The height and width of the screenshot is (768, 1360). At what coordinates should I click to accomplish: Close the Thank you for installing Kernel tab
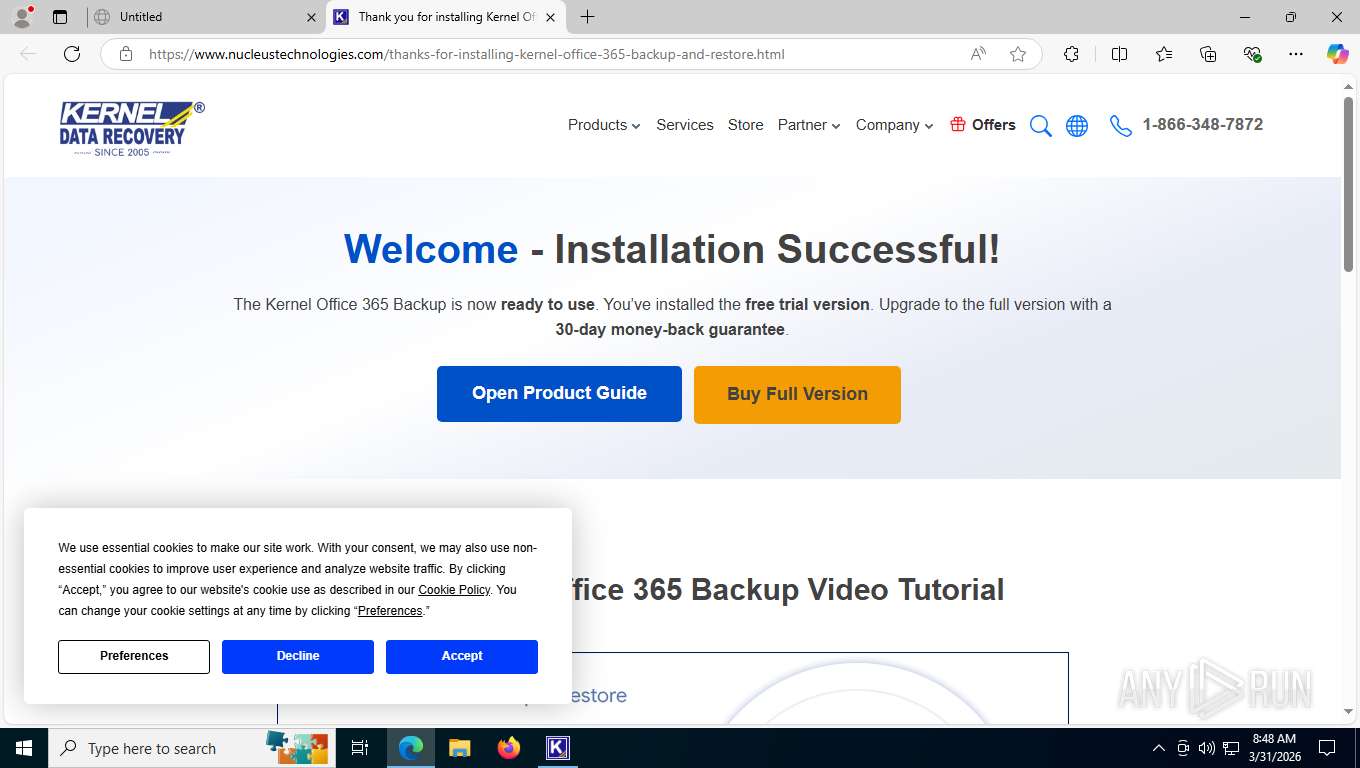click(x=551, y=17)
